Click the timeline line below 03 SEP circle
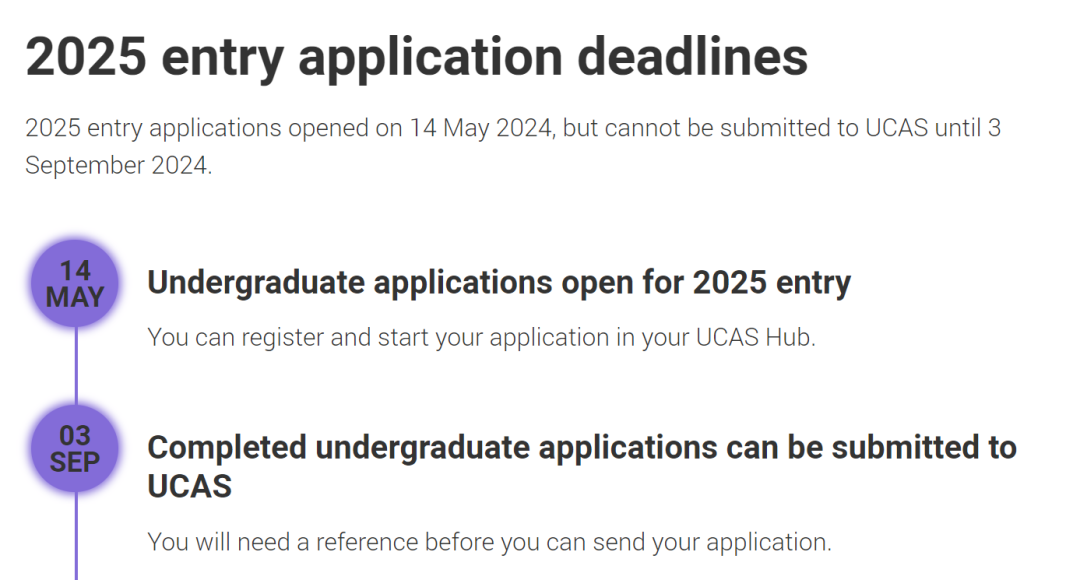The width and height of the screenshot is (1080, 580). click(x=76, y=536)
